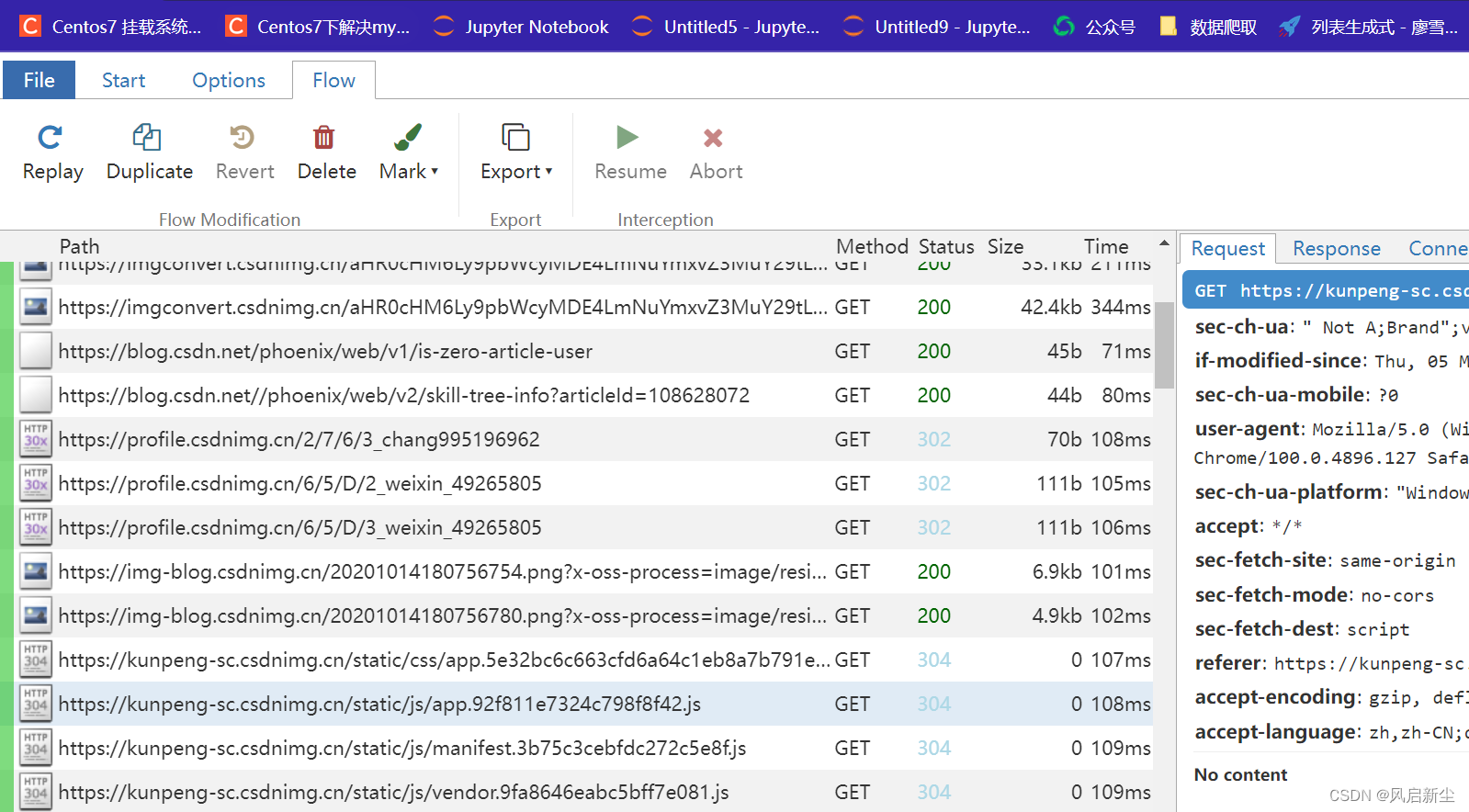1469x812 pixels.
Task: Sort flows by Method column header
Action: [x=872, y=246]
